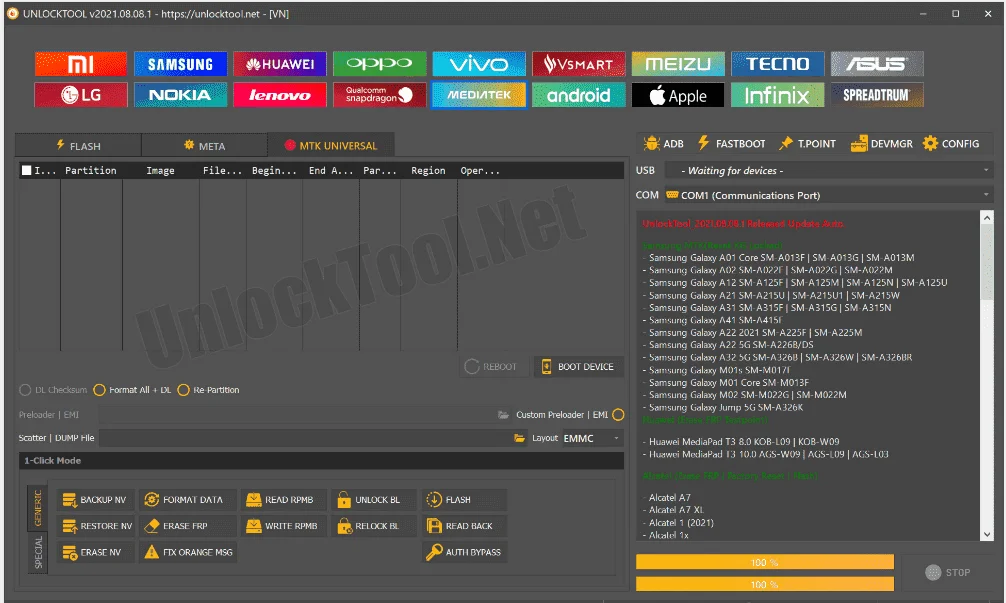
Task: Click the WRITE RPMB button
Action: click(x=284, y=526)
